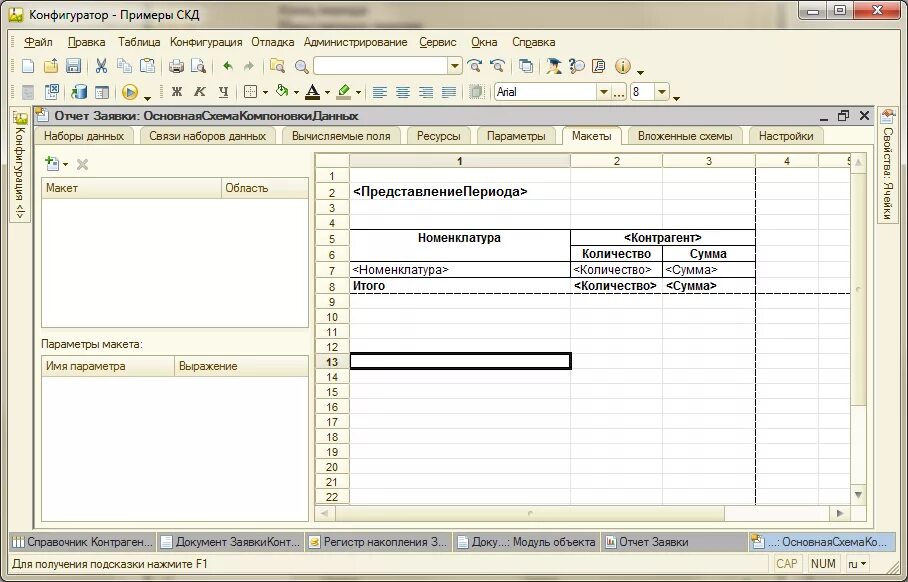The height and width of the screenshot is (582, 908).
Task: Open Syntax Assistant graduate icon
Action: point(554,66)
